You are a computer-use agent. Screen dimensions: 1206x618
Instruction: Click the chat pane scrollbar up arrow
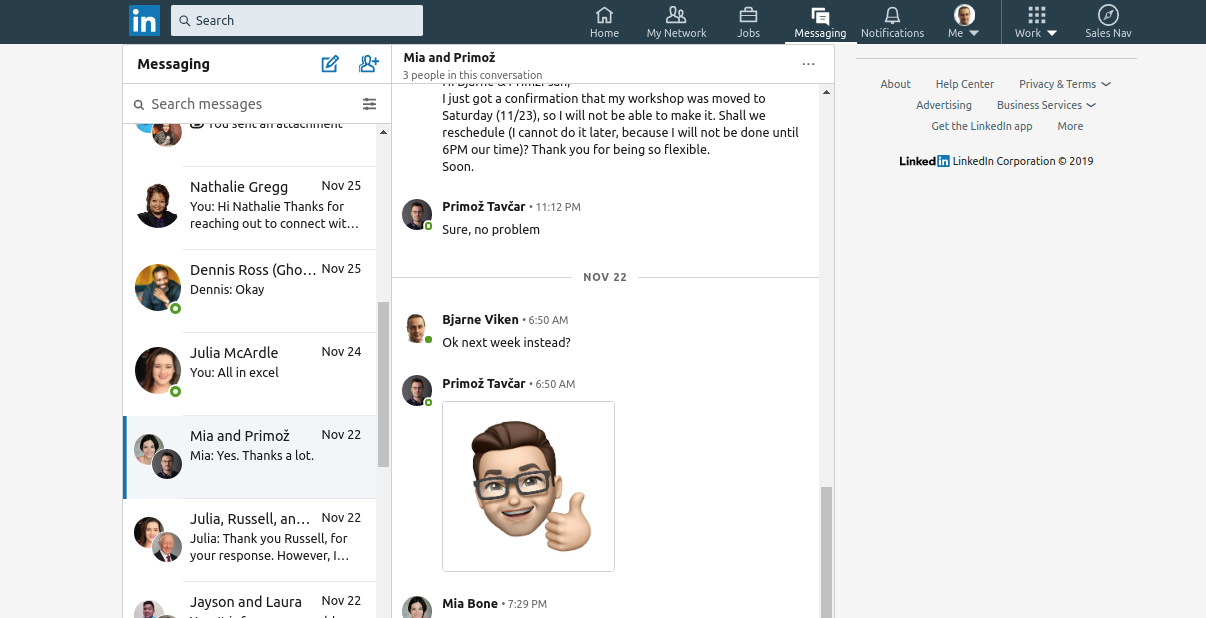[826, 92]
